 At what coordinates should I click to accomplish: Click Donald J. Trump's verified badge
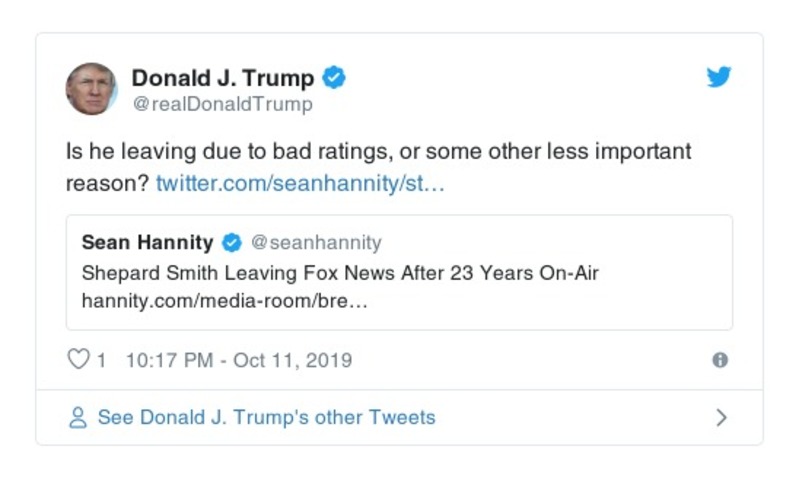click(x=335, y=78)
